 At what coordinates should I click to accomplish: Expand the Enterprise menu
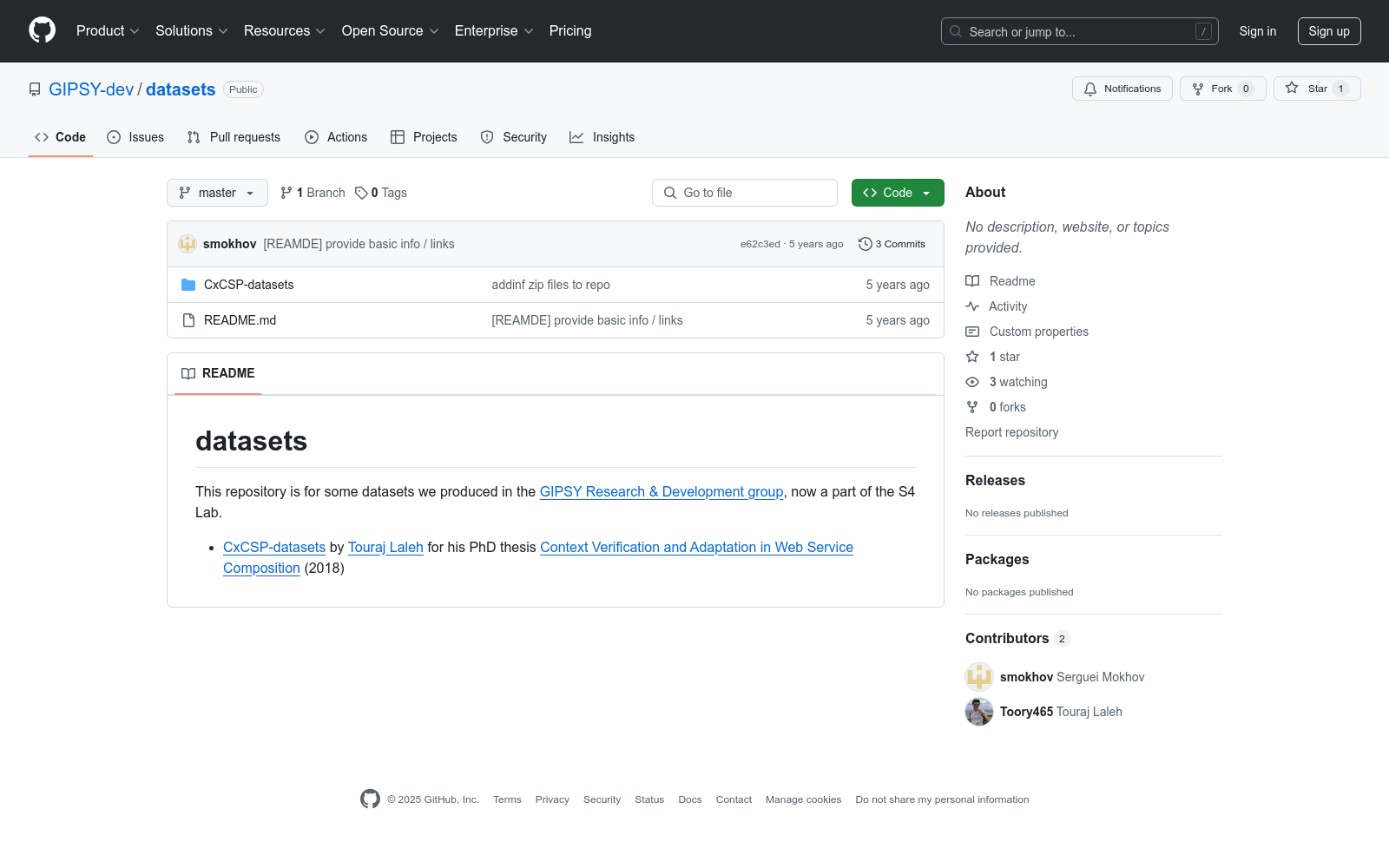(x=494, y=30)
